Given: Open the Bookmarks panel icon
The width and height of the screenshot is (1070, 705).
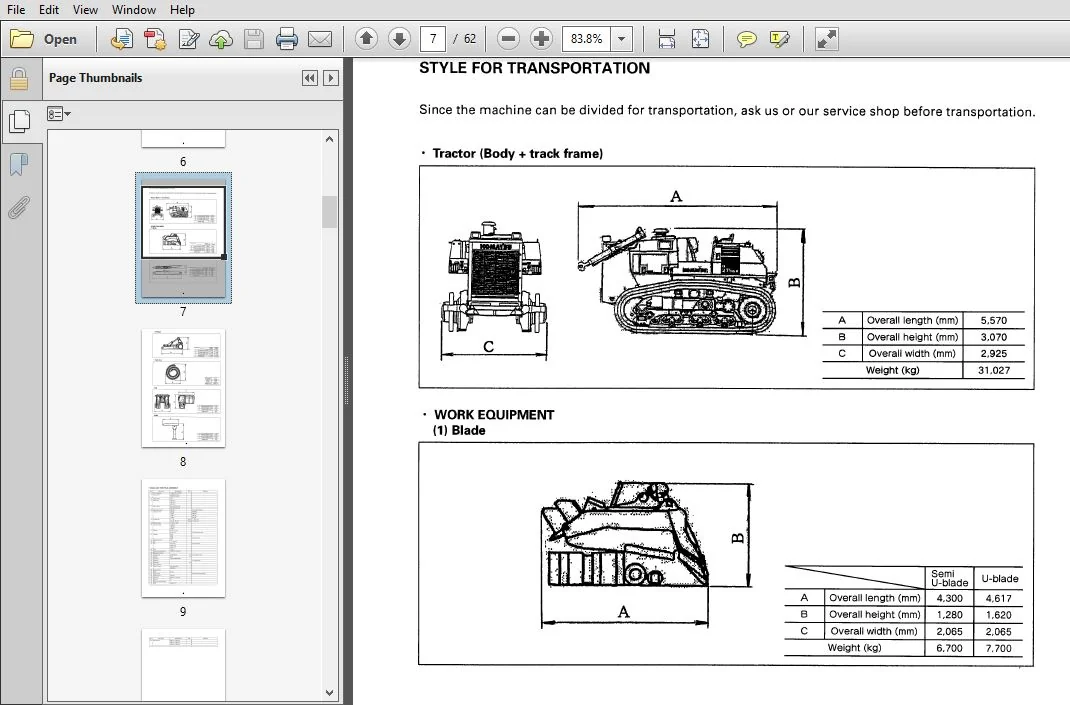Looking at the screenshot, I should (x=19, y=164).
